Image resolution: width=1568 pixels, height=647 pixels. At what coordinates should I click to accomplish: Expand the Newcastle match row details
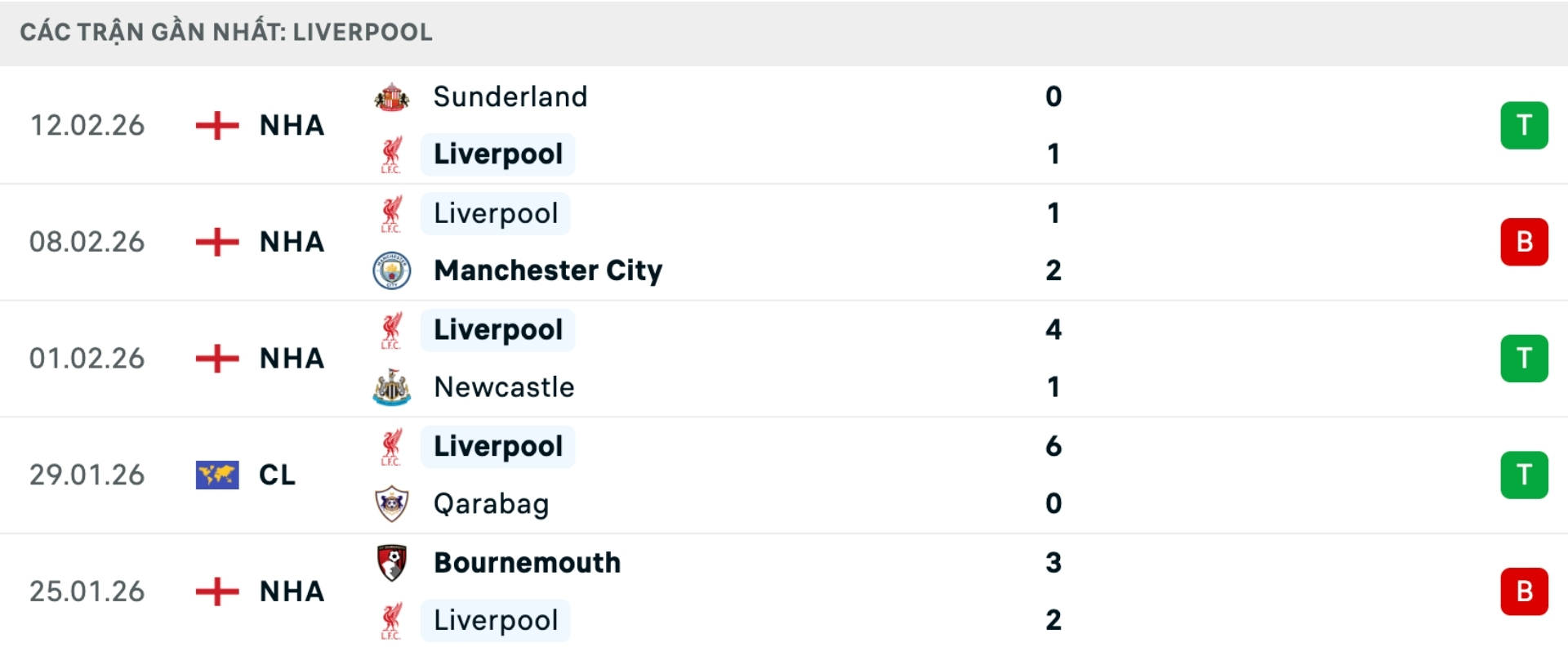(784, 358)
